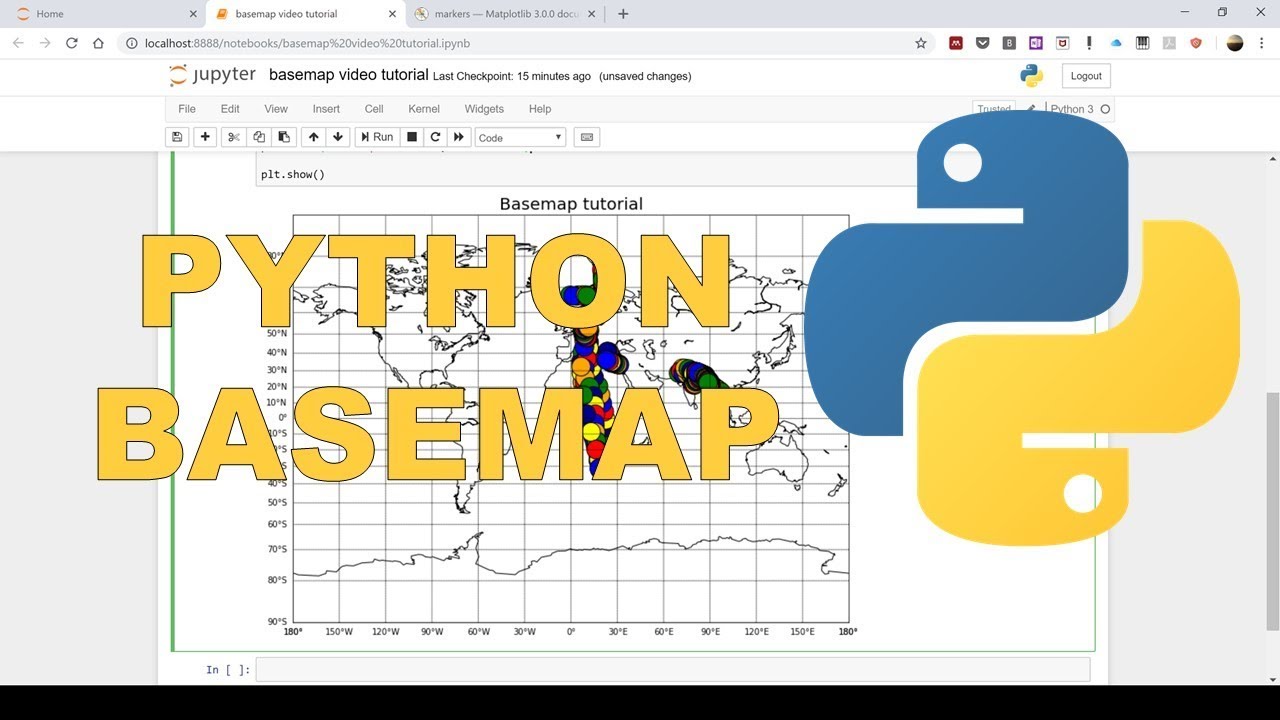Click the small Python logo beside Logout

[1032, 76]
